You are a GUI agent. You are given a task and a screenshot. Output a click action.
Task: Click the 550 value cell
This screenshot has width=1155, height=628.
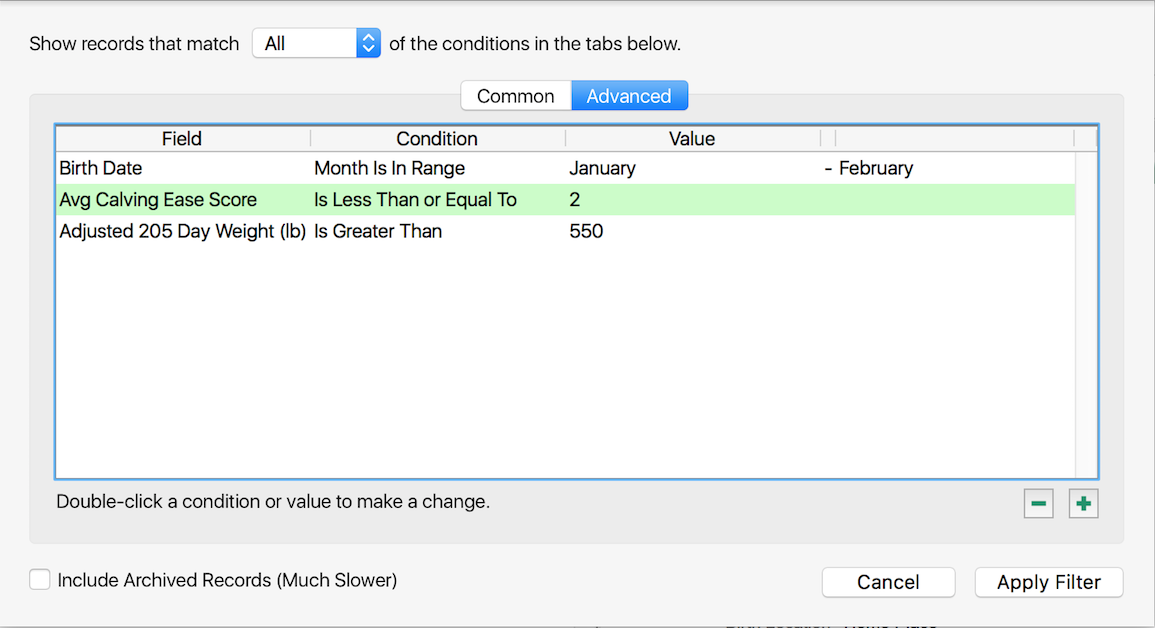[x=586, y=231]
